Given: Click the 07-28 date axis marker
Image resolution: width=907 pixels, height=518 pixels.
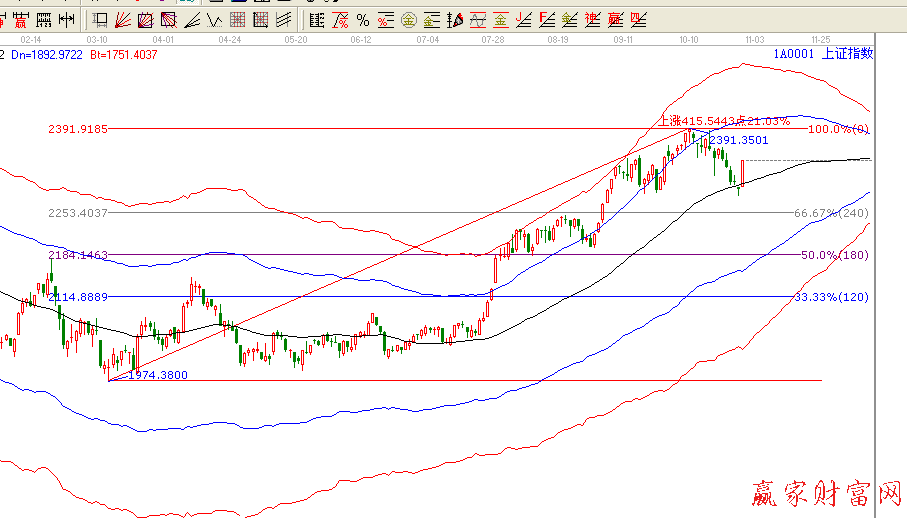Looking at the screenshot, I should pyautogui.click(x=492, y=39).
